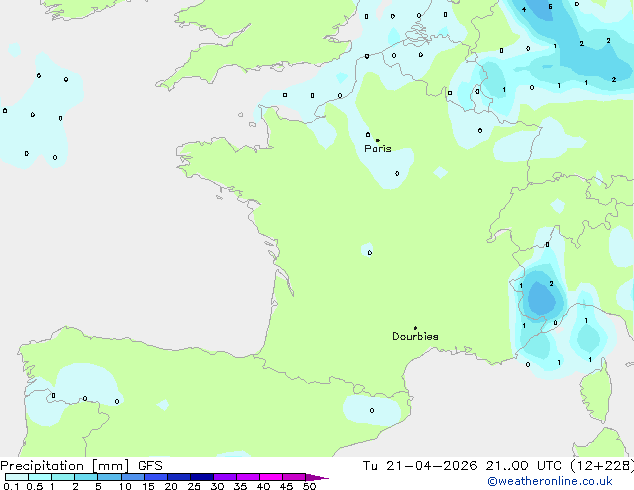Pick the 15–20 mm legend swatch
Viewport: 634px width, 490px height.
(x=156, y=477)
